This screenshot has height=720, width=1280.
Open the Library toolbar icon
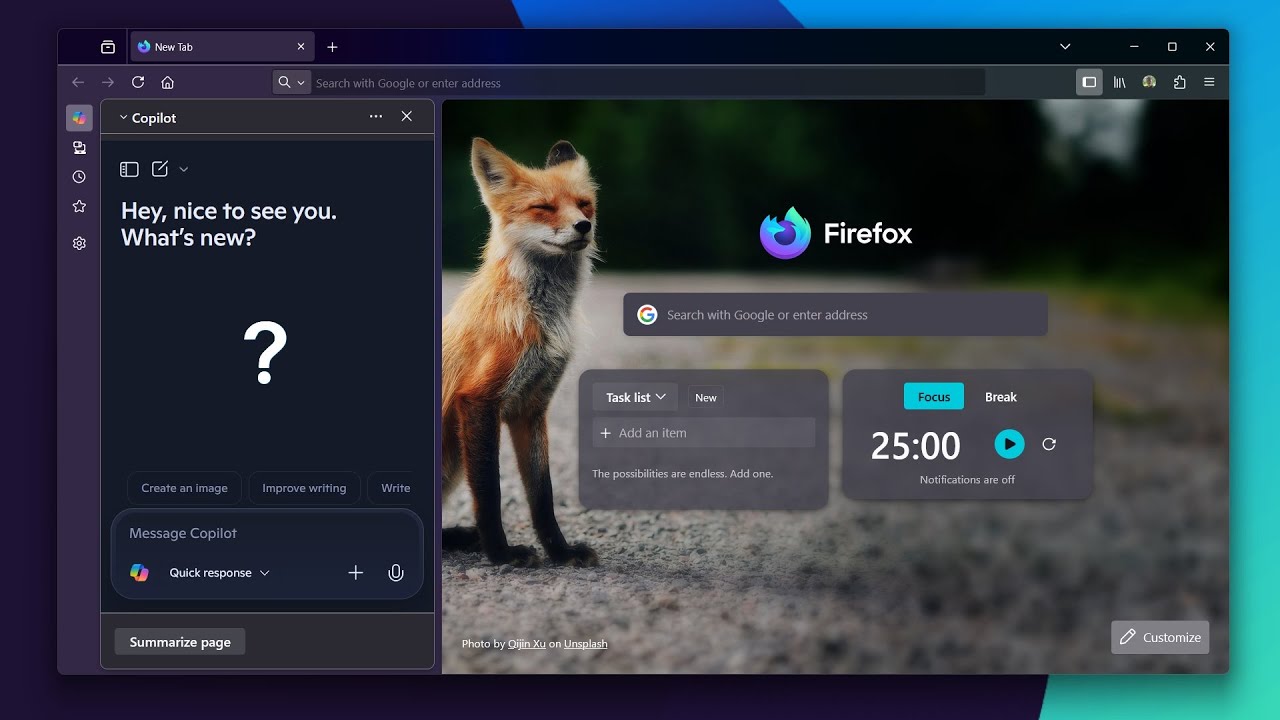(1120, 83)
